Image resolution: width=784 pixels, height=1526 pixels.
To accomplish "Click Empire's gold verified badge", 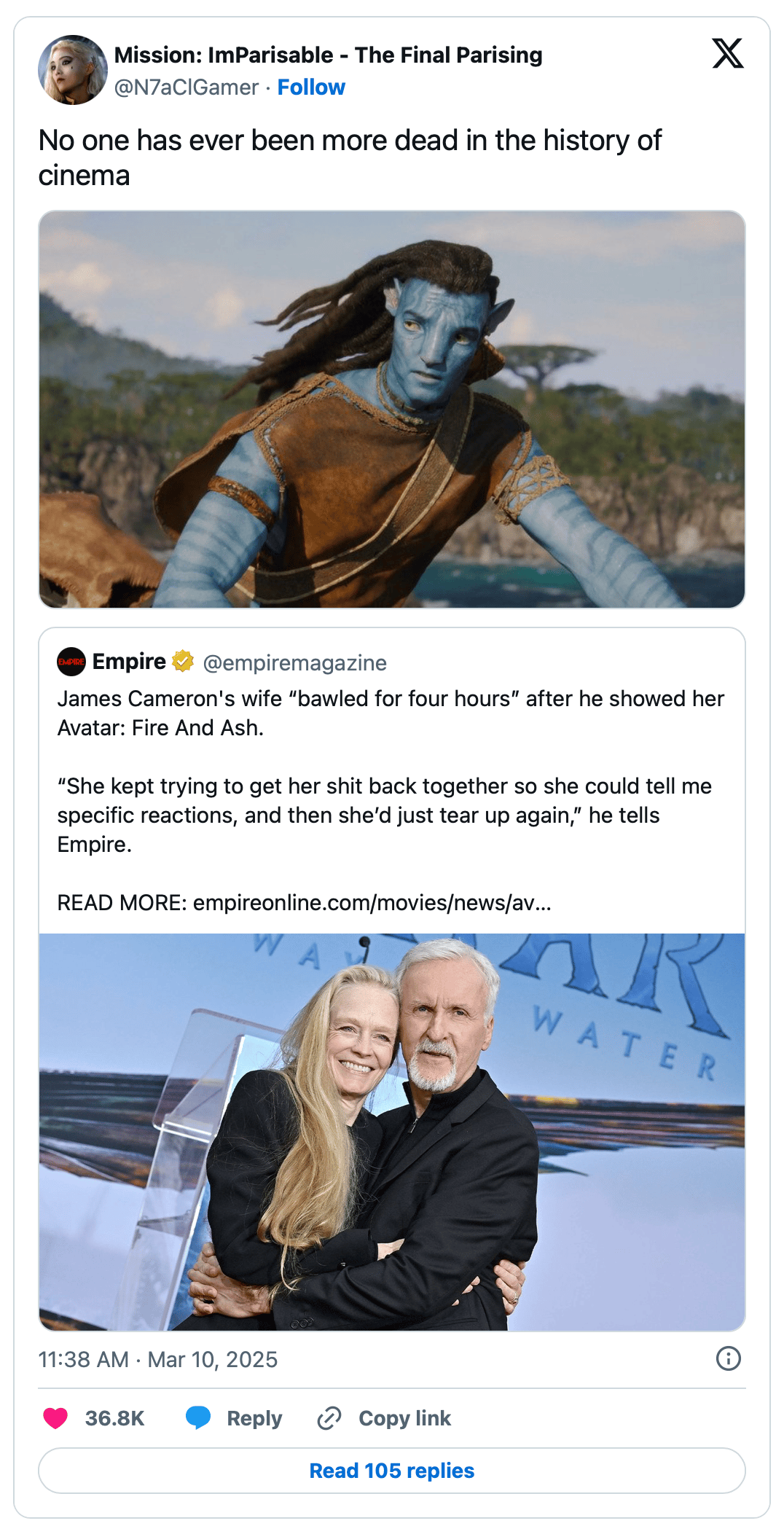I will click(183, 661).
